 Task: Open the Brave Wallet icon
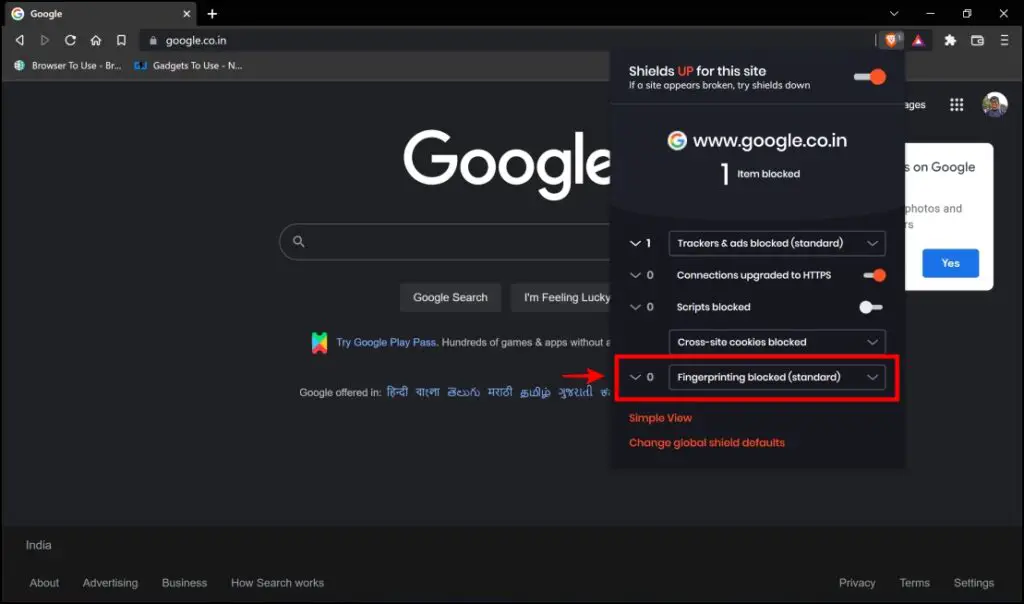977,40
